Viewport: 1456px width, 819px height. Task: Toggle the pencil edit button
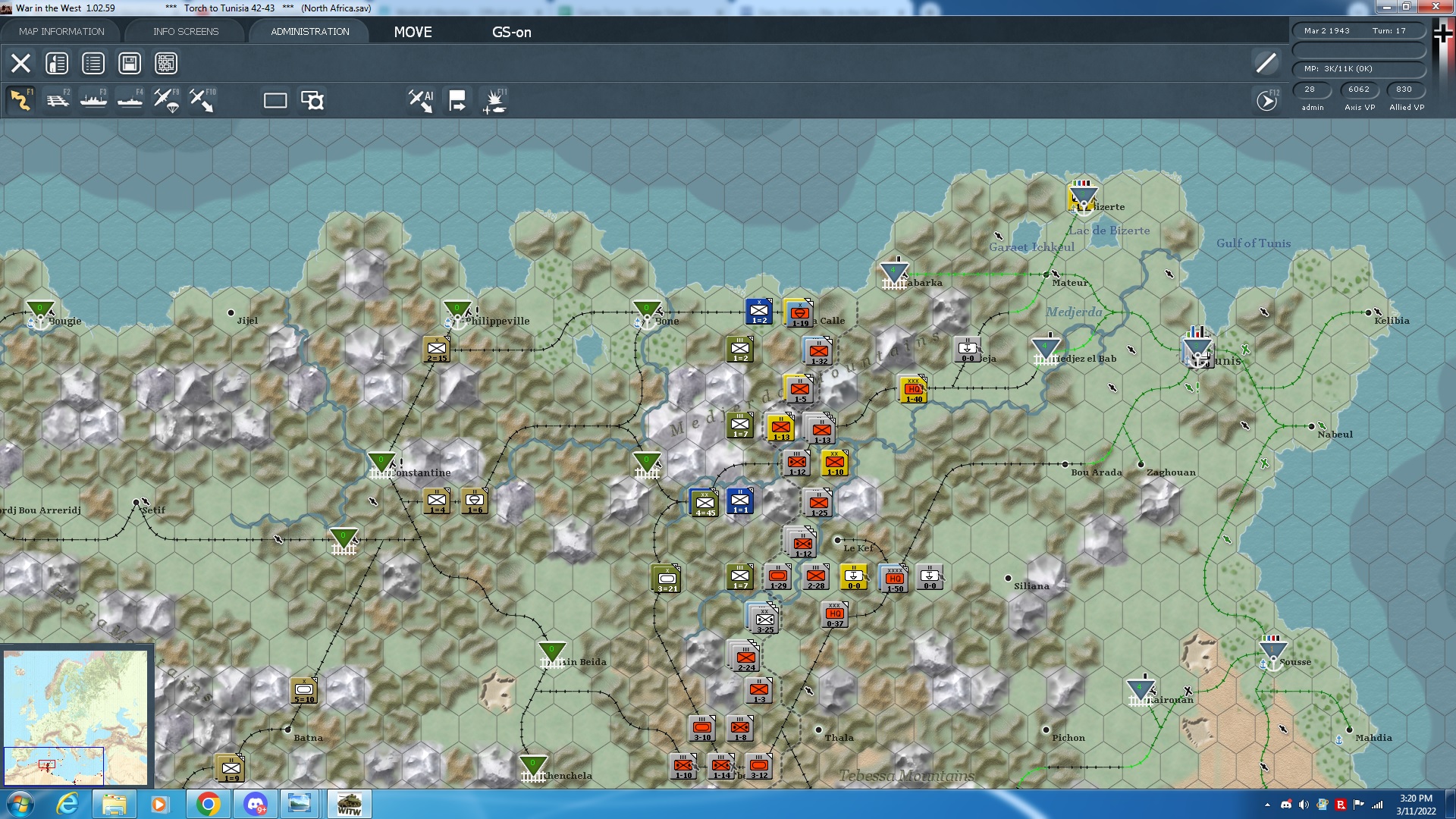pyautogui.click(x=1266, y=63)
